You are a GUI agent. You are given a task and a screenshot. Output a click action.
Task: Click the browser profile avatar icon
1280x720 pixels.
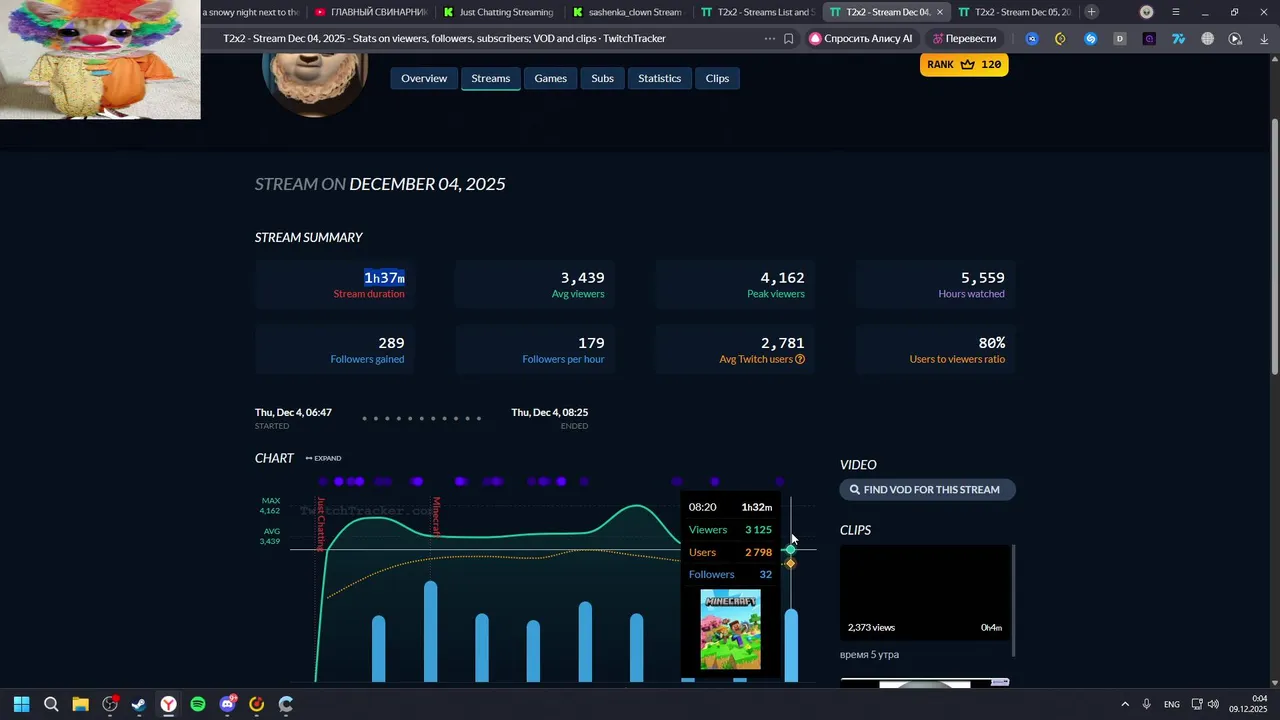pyautogui.click(x=1147, y=12)
